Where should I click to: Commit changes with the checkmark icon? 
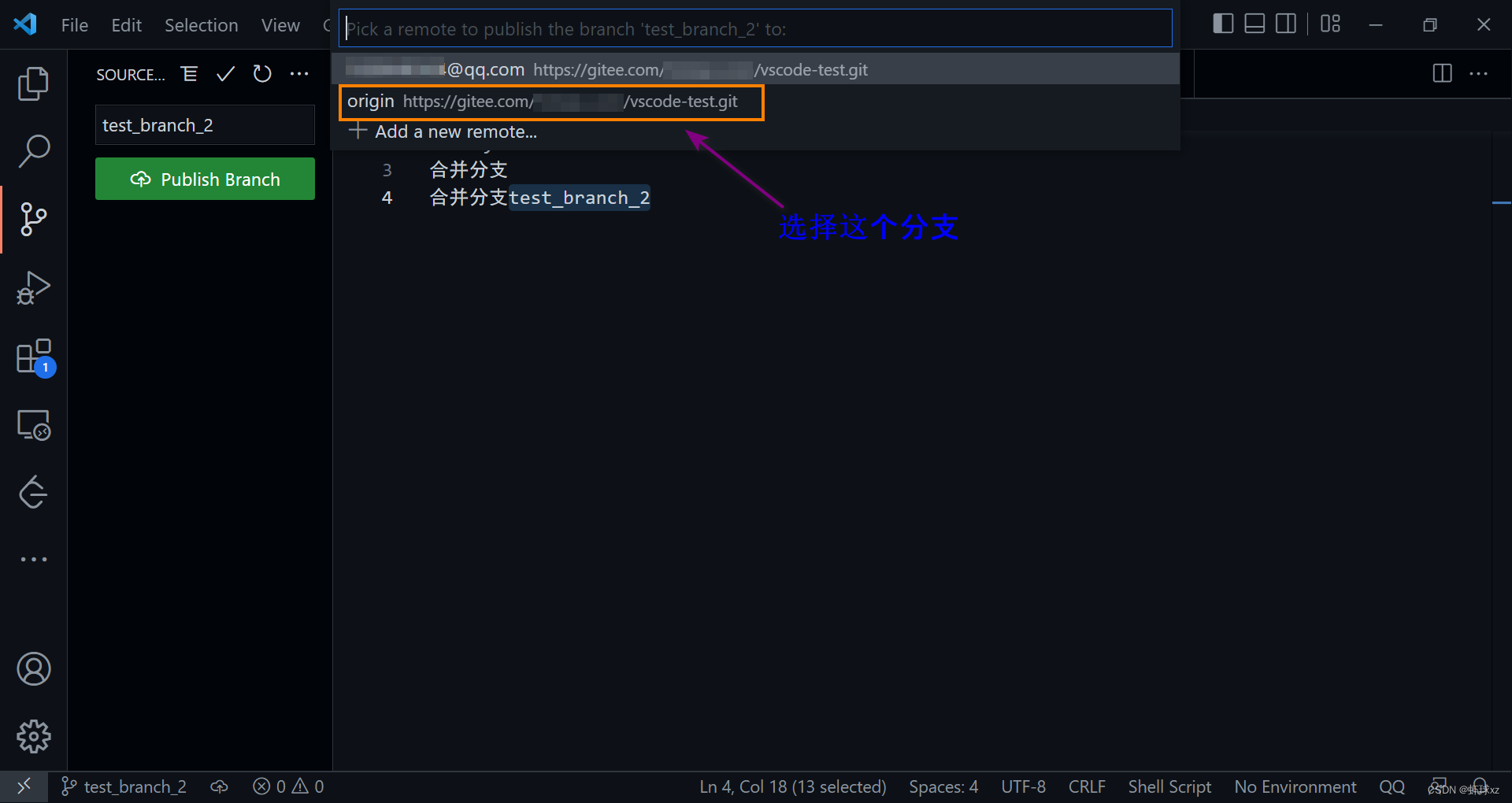tap(225, 74)
